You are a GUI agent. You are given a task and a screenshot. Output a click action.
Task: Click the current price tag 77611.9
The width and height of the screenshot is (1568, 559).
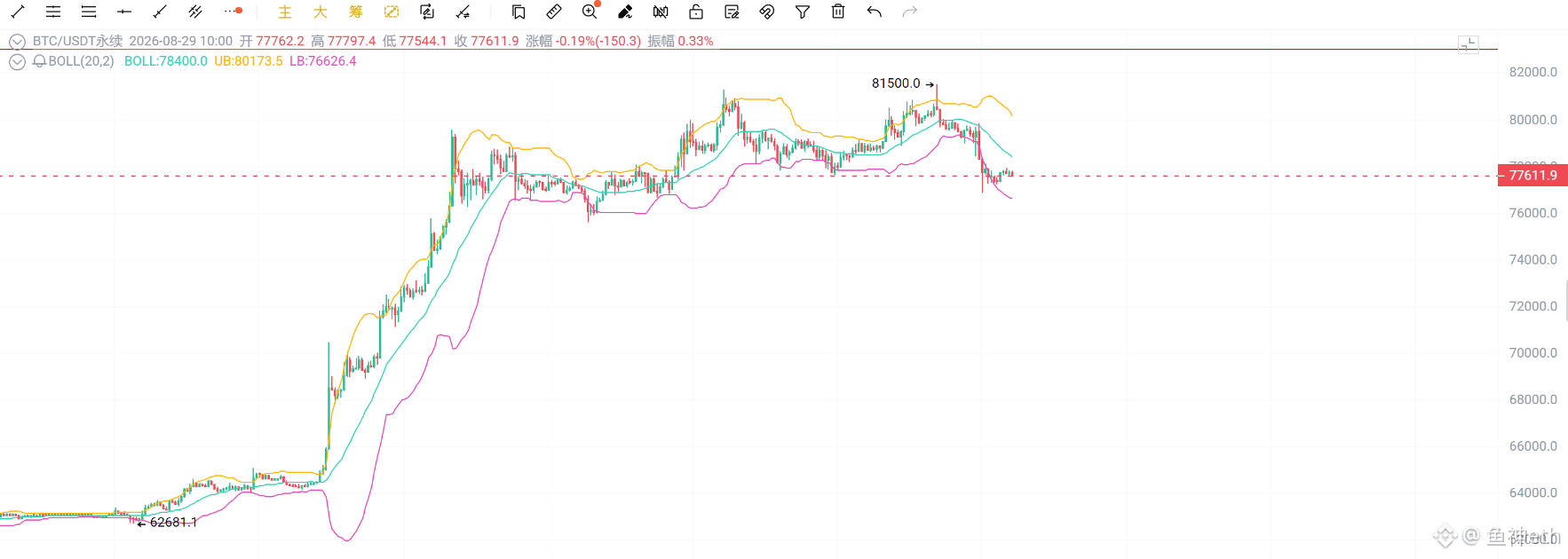click(1532, 175)
